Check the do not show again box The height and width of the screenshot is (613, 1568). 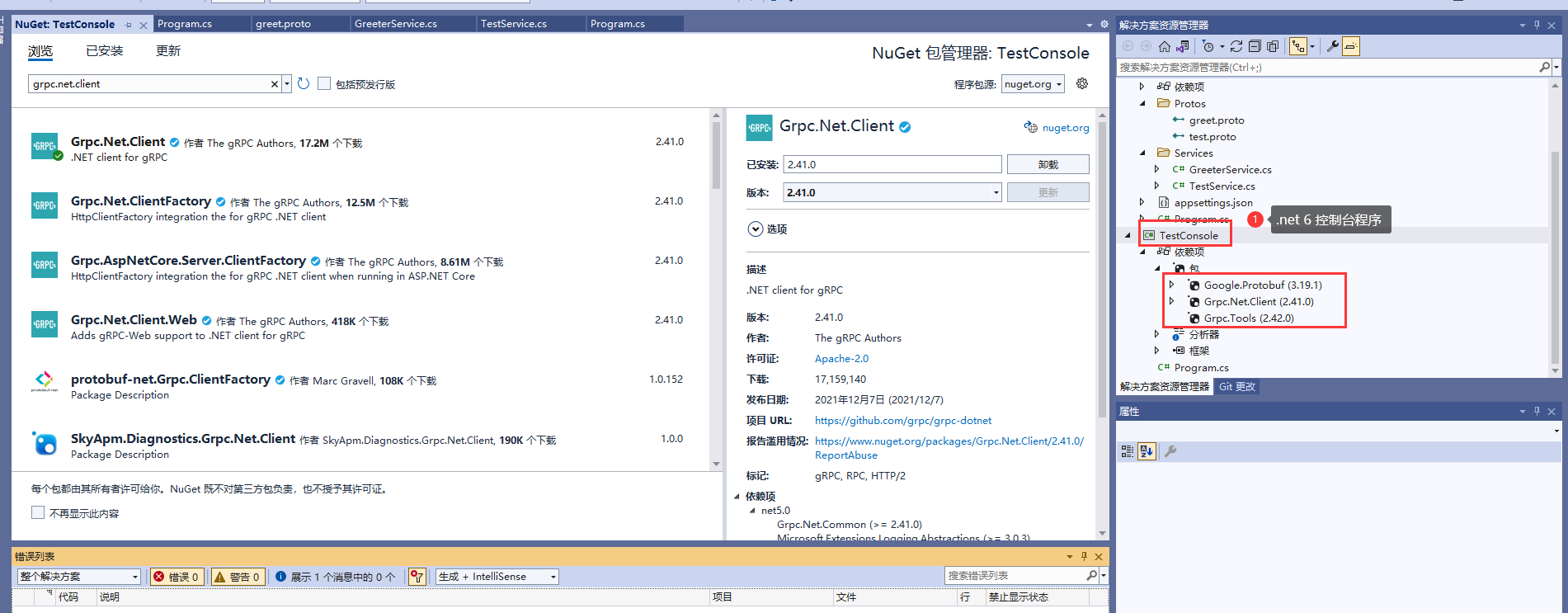(x=38, y=512)
